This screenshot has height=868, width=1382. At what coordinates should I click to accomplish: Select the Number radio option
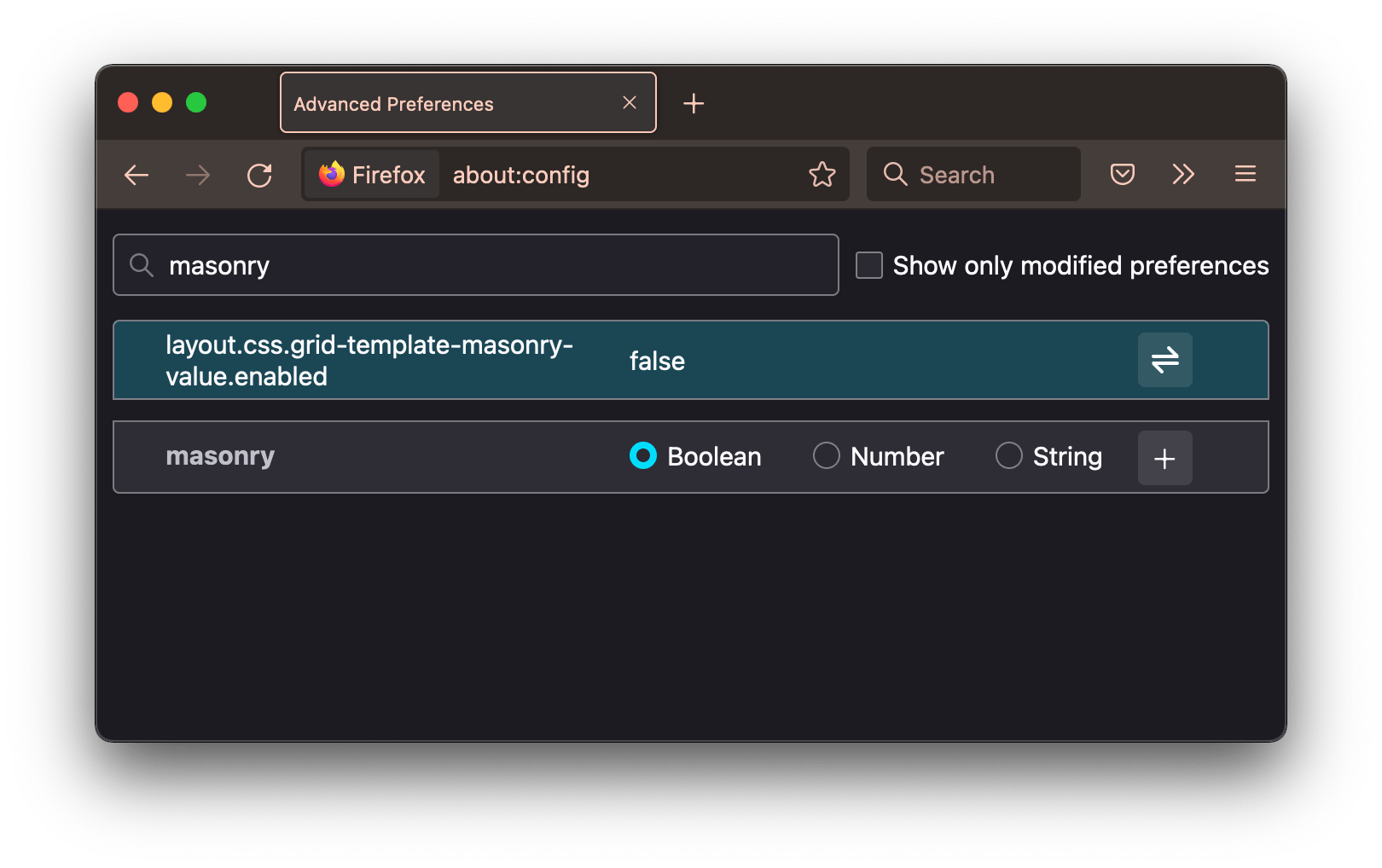826,455
